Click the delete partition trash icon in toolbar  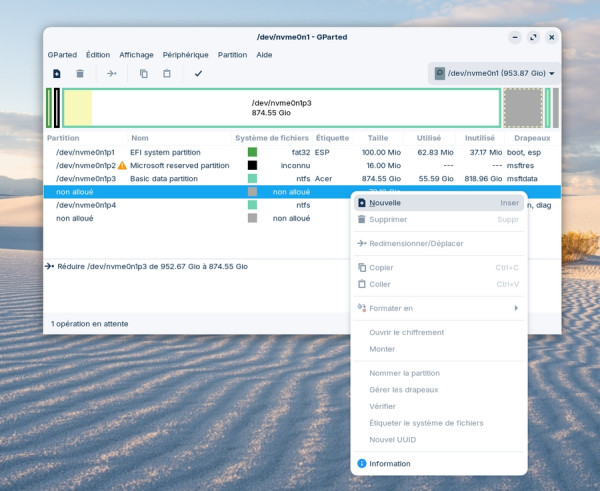[80, 73]
